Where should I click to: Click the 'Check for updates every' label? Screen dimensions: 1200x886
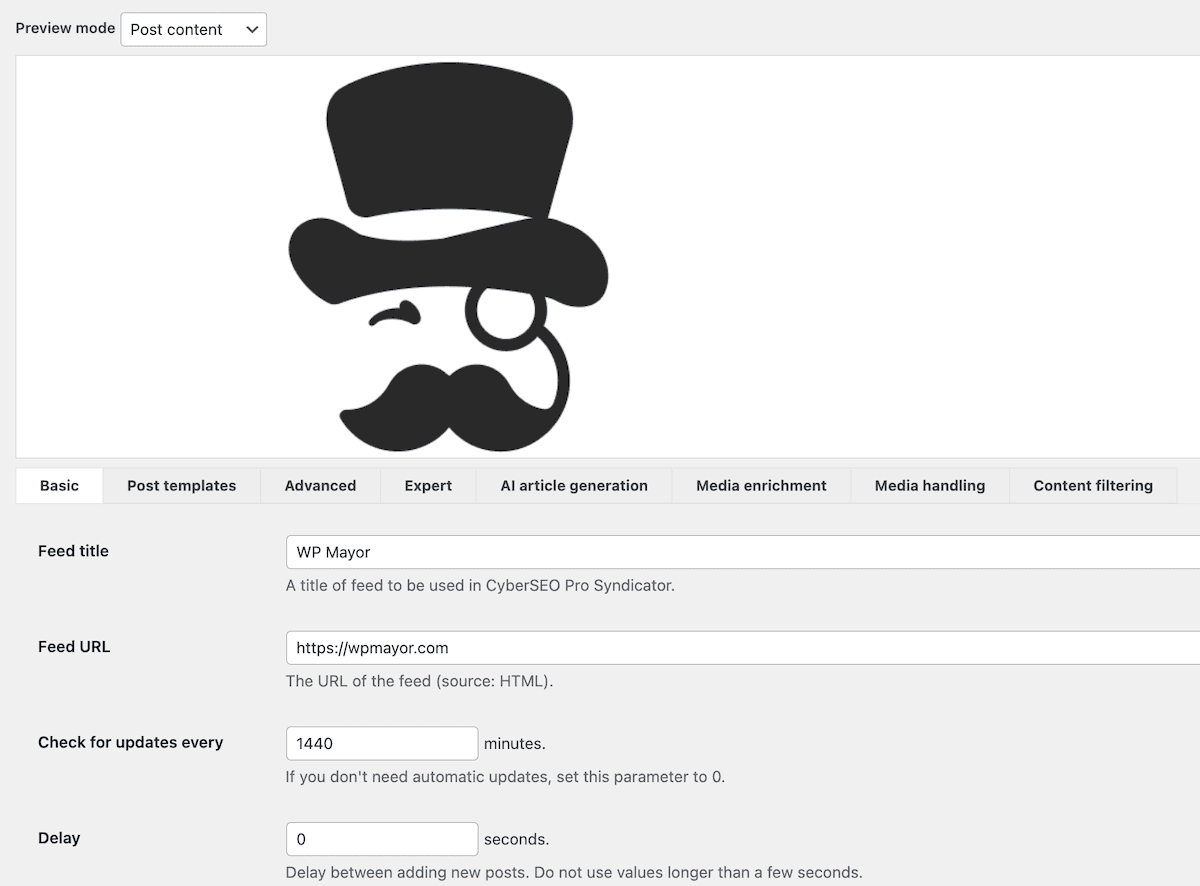130,742
